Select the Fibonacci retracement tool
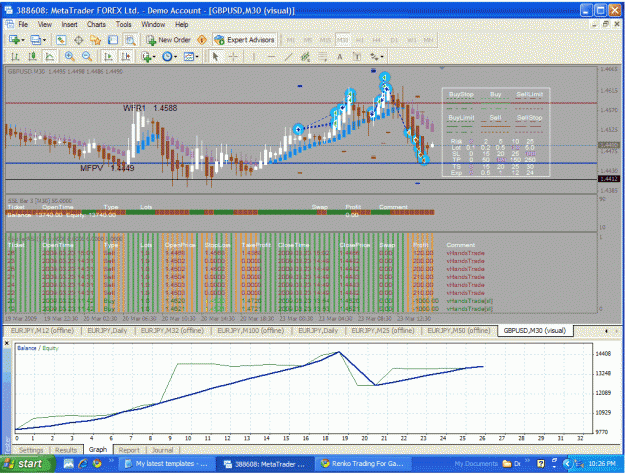Image resolution: width=625 pixels, height=474 pixels. (322, 57)
